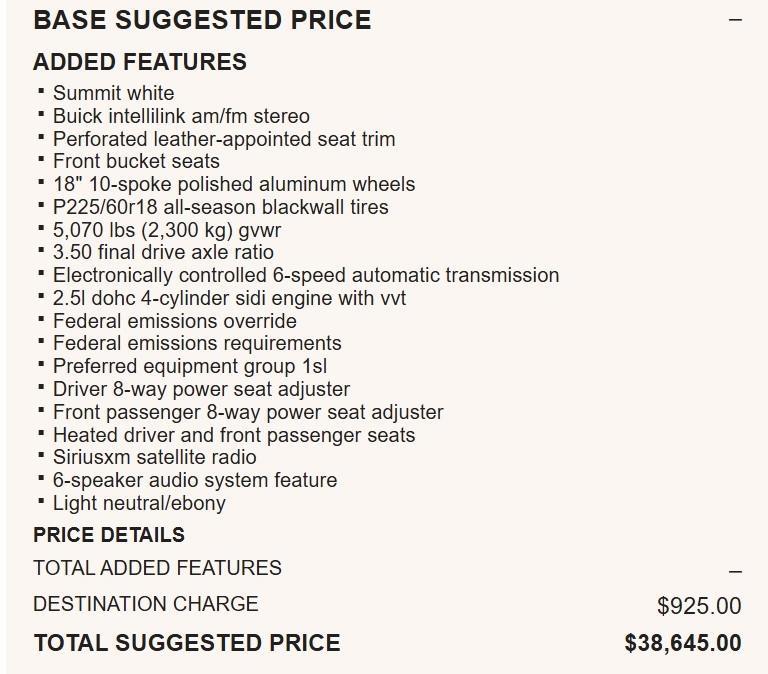Click the Summit white feature item
The image size is (768, 674).
click(113, 93)
